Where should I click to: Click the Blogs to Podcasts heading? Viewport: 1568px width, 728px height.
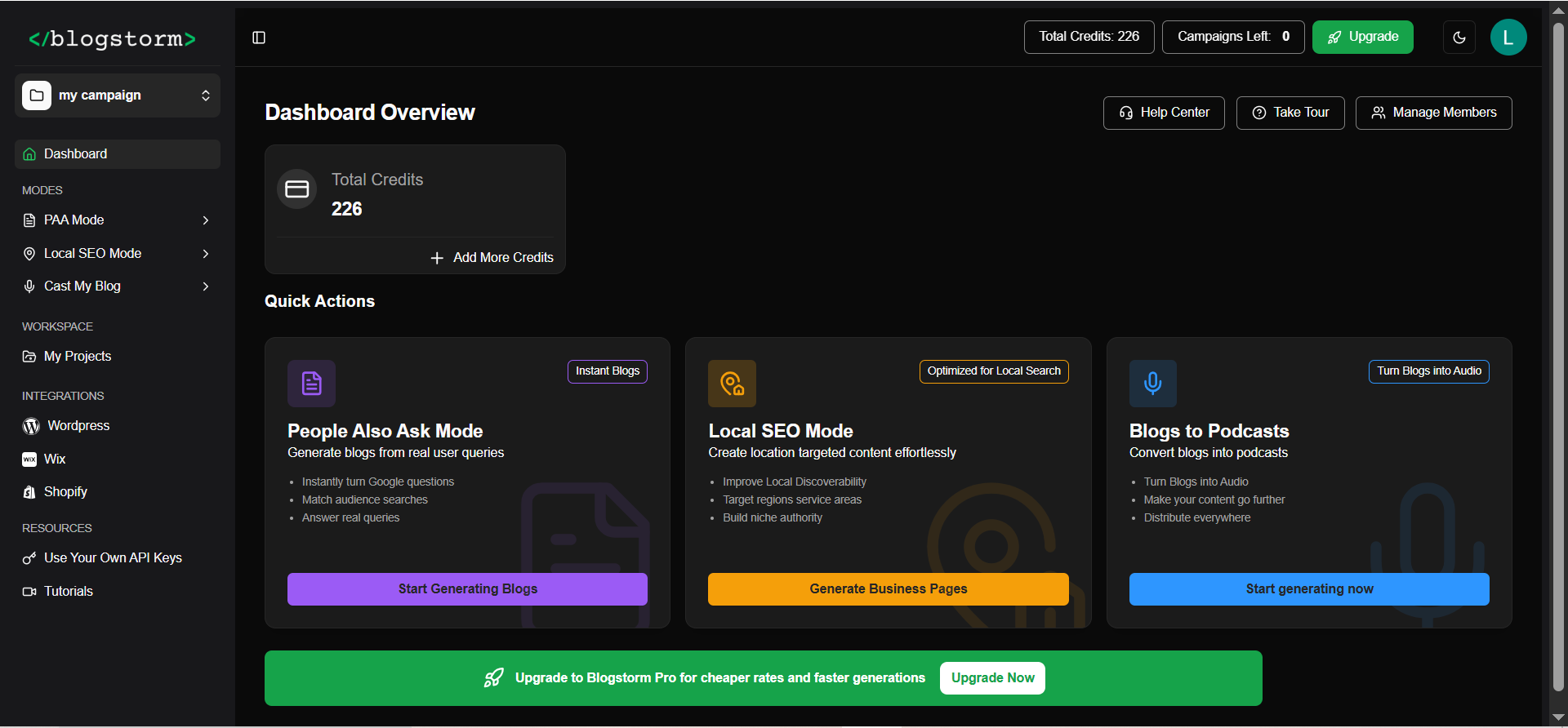click(1209, 431)
